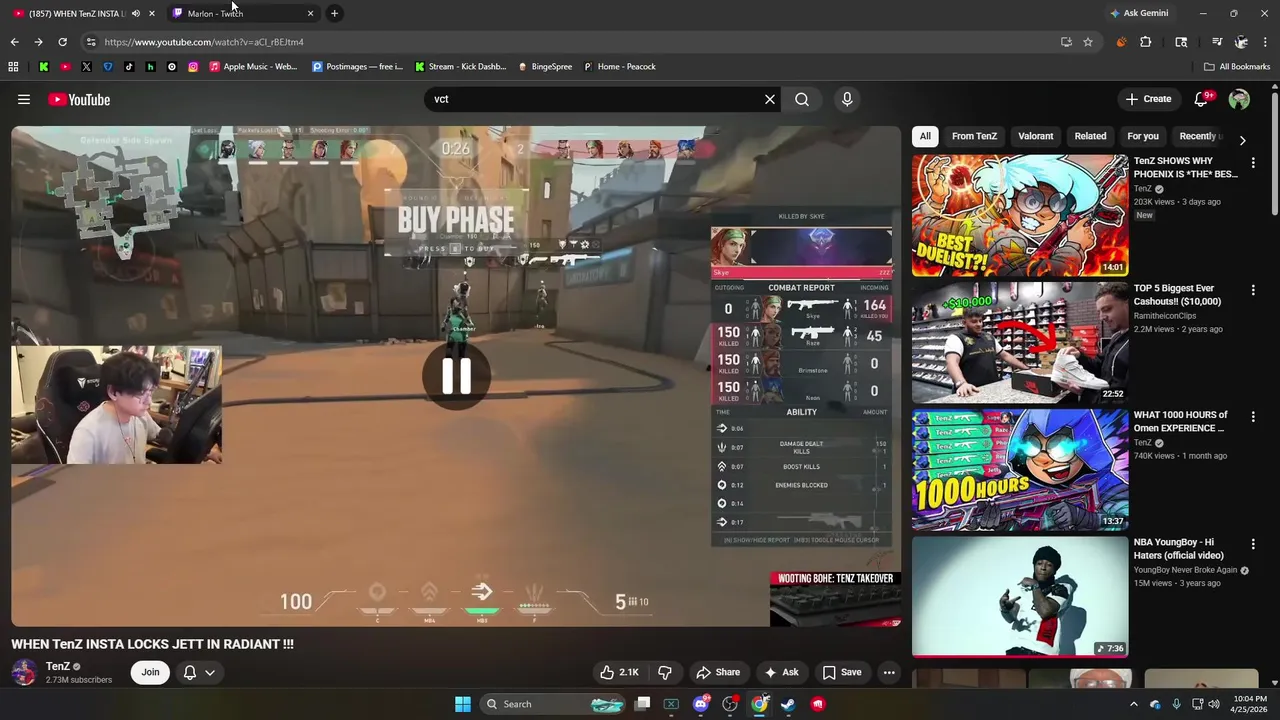
Task: Open the X (Twitter) bookmark icon
Action: [86, 67]
